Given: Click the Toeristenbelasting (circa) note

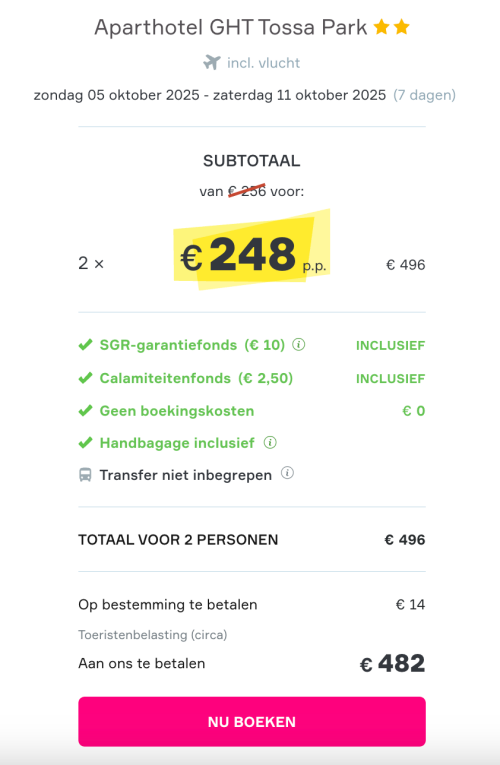Looking at the screenshot, I should [x=153, y=635].
